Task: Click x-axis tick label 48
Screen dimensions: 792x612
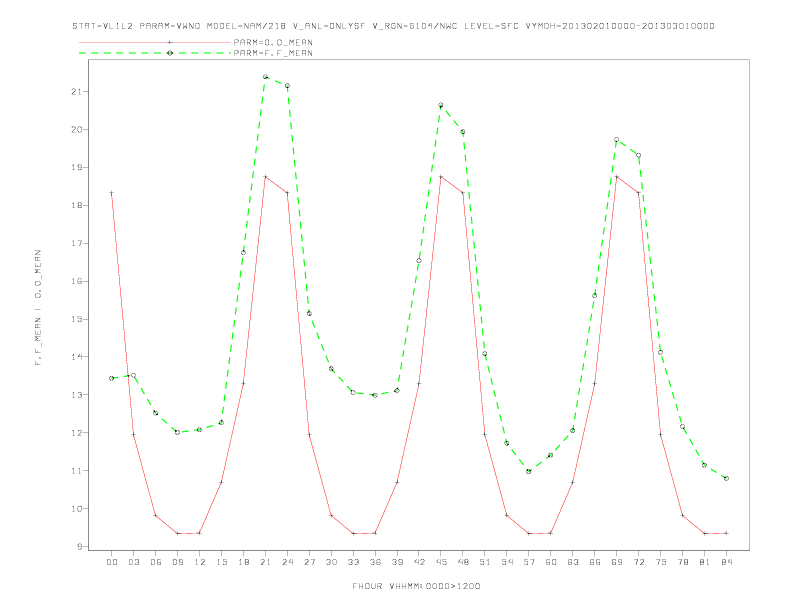Action: (x=463, y=562)
